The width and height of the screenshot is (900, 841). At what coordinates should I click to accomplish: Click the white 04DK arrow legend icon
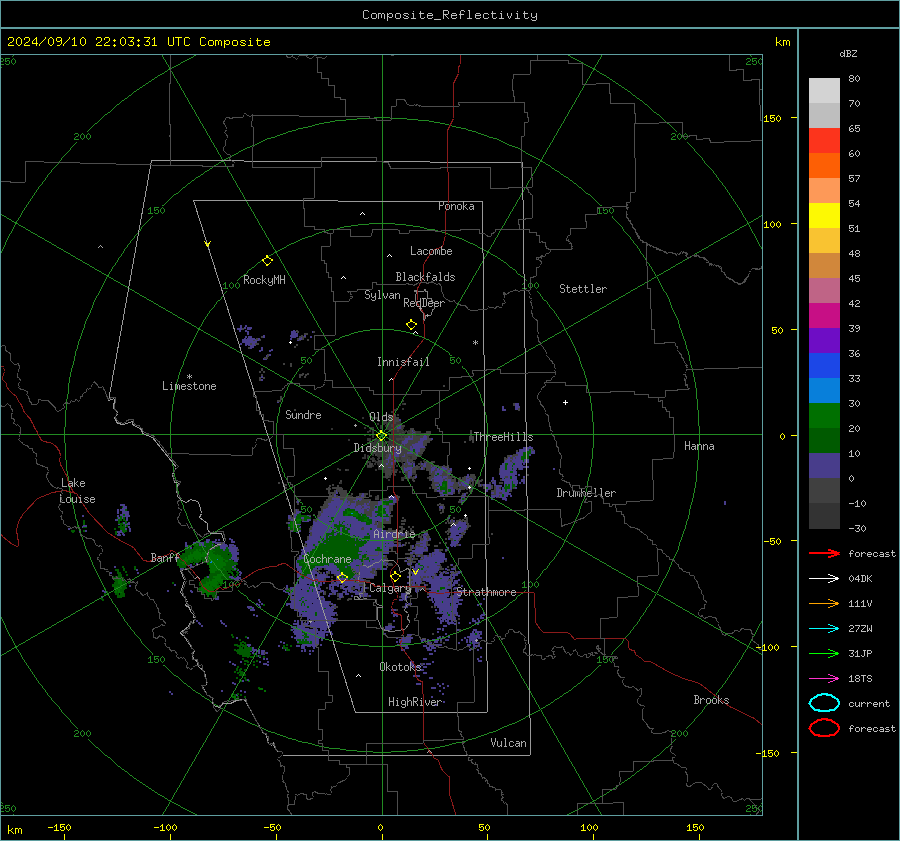(x=824, y=579)
